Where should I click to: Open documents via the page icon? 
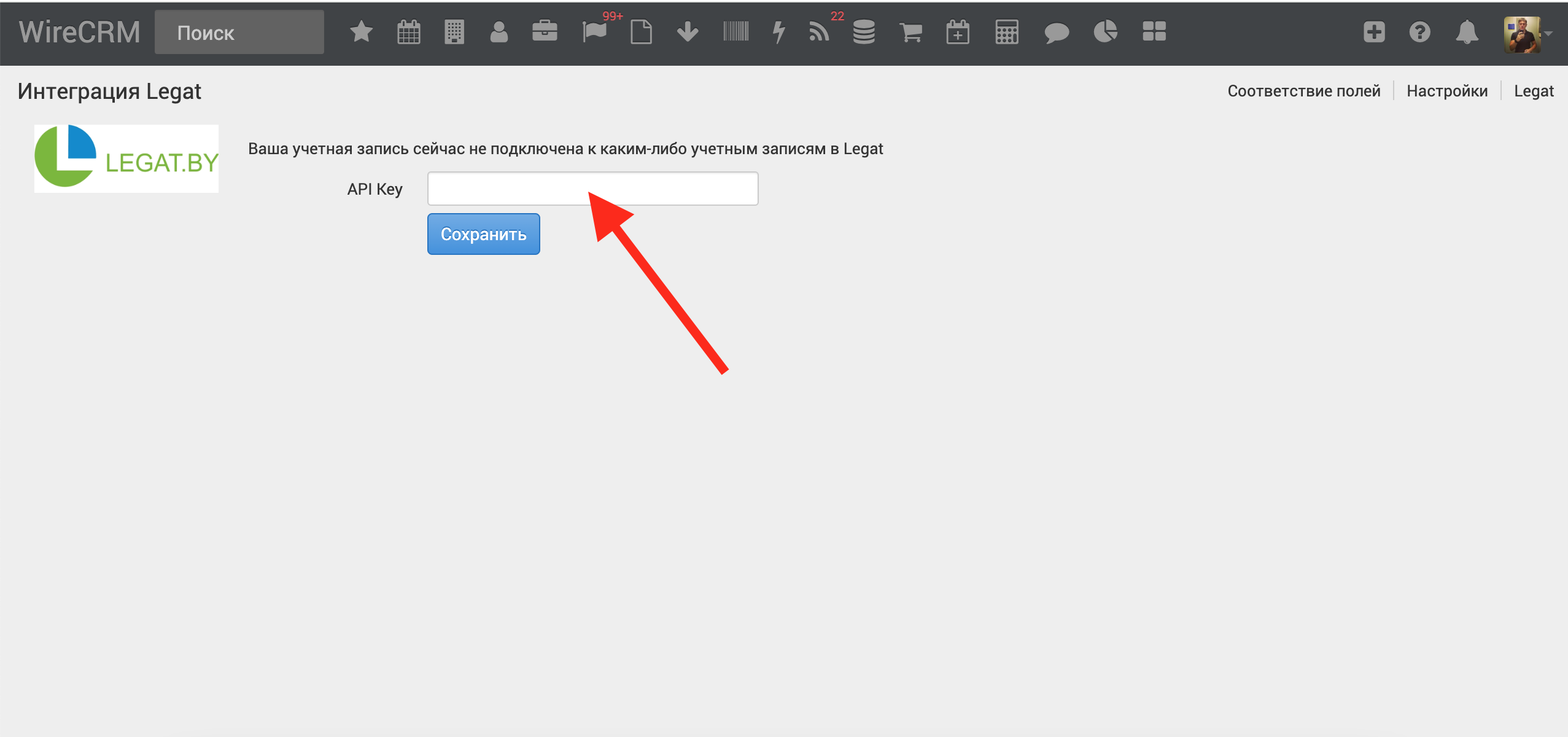641,32
